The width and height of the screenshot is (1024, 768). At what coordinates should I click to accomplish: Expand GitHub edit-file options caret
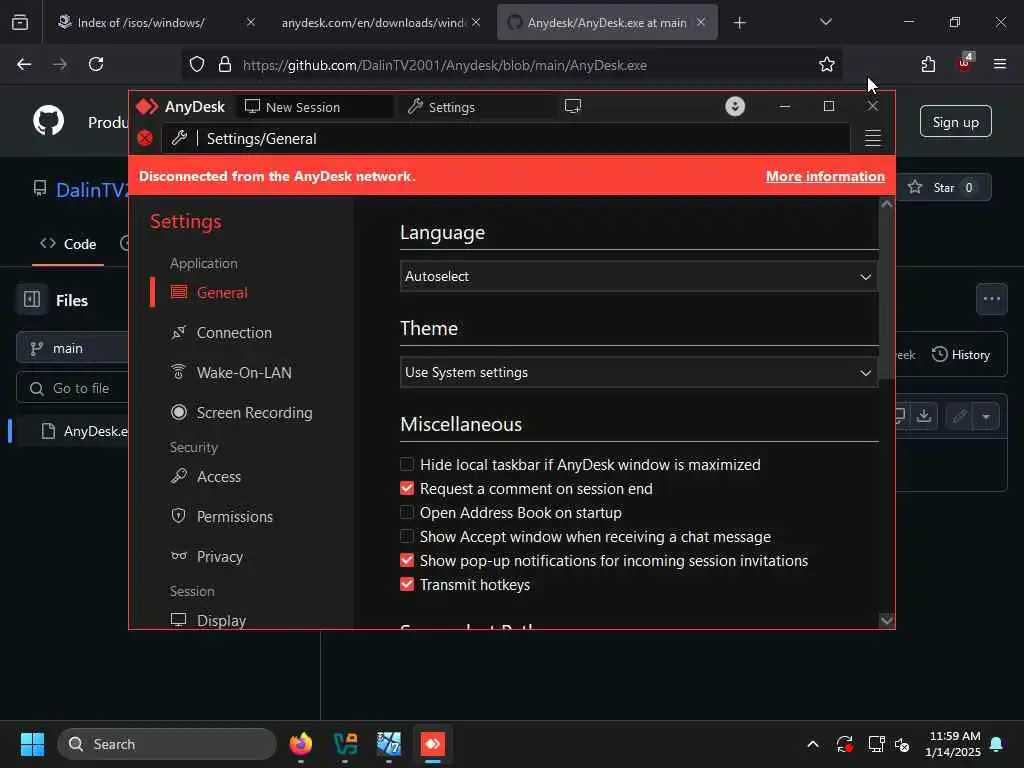(985, 415)
